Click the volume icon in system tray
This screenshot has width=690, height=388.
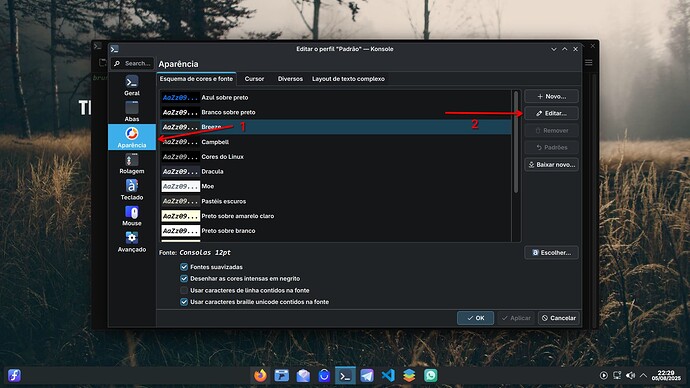pos(630,375)
